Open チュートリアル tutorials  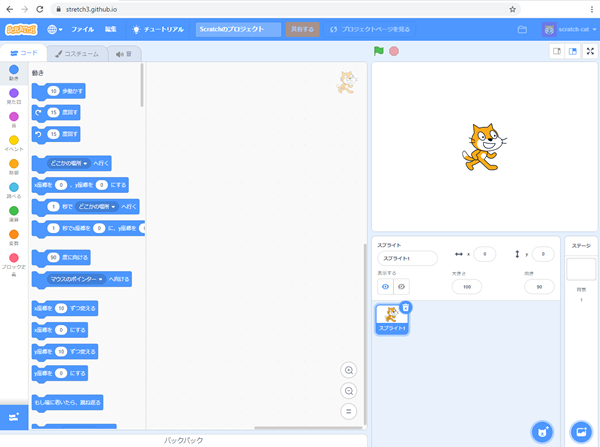coord(158,29)
